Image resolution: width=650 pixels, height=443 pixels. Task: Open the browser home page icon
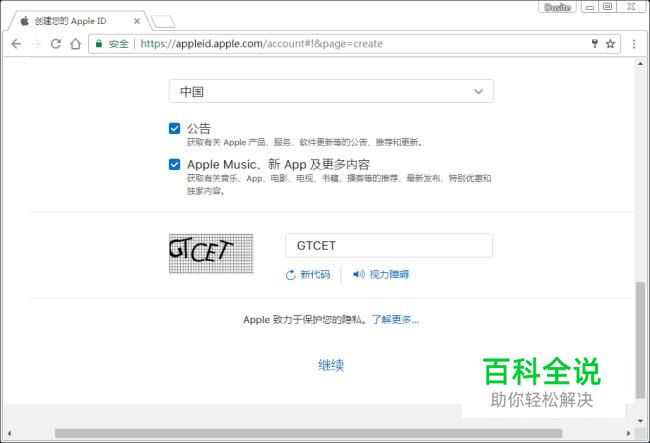[75, 44]
